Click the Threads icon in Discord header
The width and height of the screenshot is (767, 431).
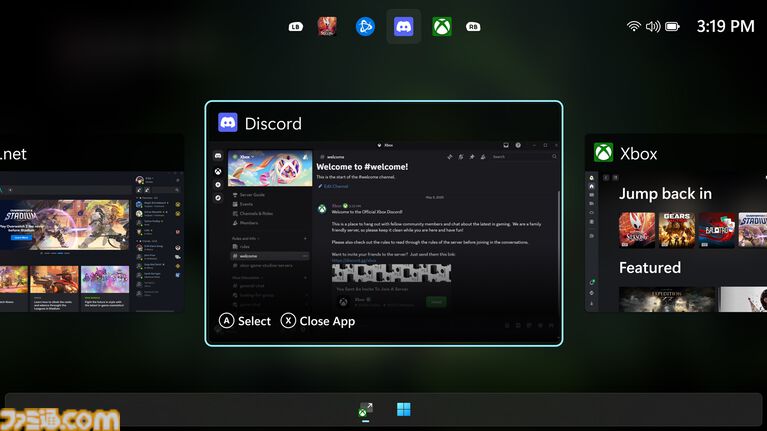click(450, 157)
